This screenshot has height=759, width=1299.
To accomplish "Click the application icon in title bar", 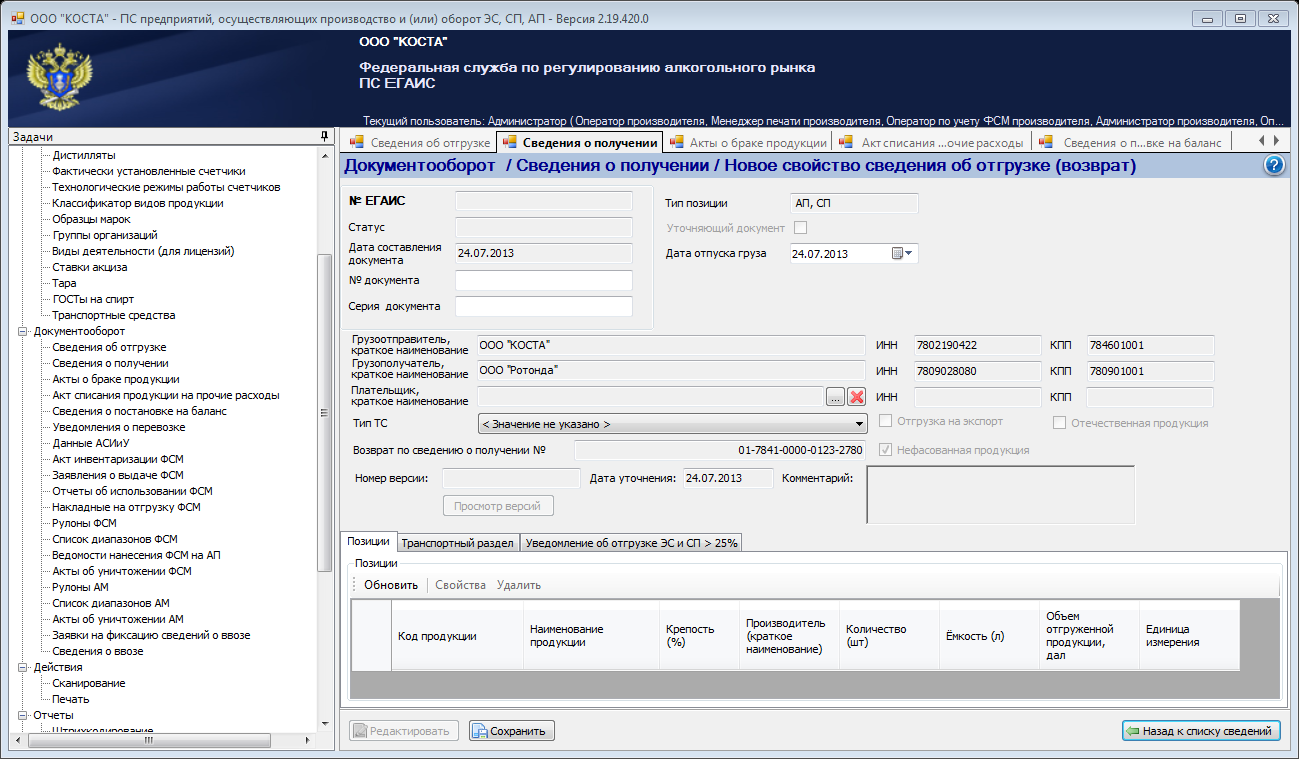I will click(16, 18).
